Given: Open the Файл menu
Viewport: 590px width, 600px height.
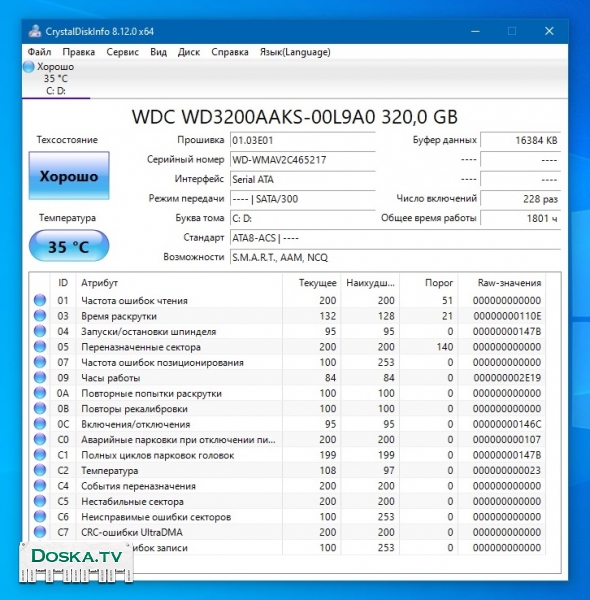Looking at the screenshot, I should pyautogui.click(x=39, y=52).
